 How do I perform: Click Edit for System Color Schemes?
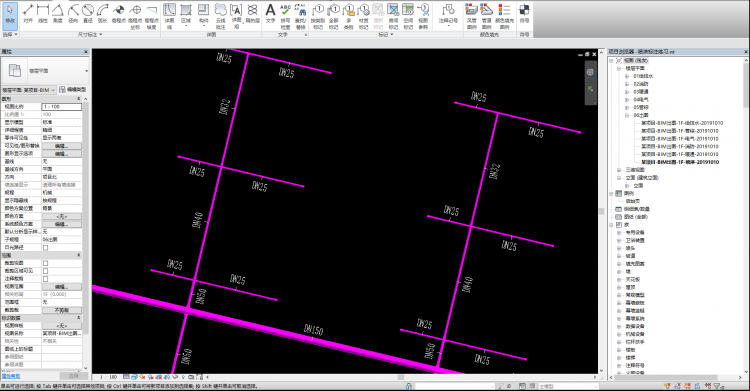(x=61, y=224)
